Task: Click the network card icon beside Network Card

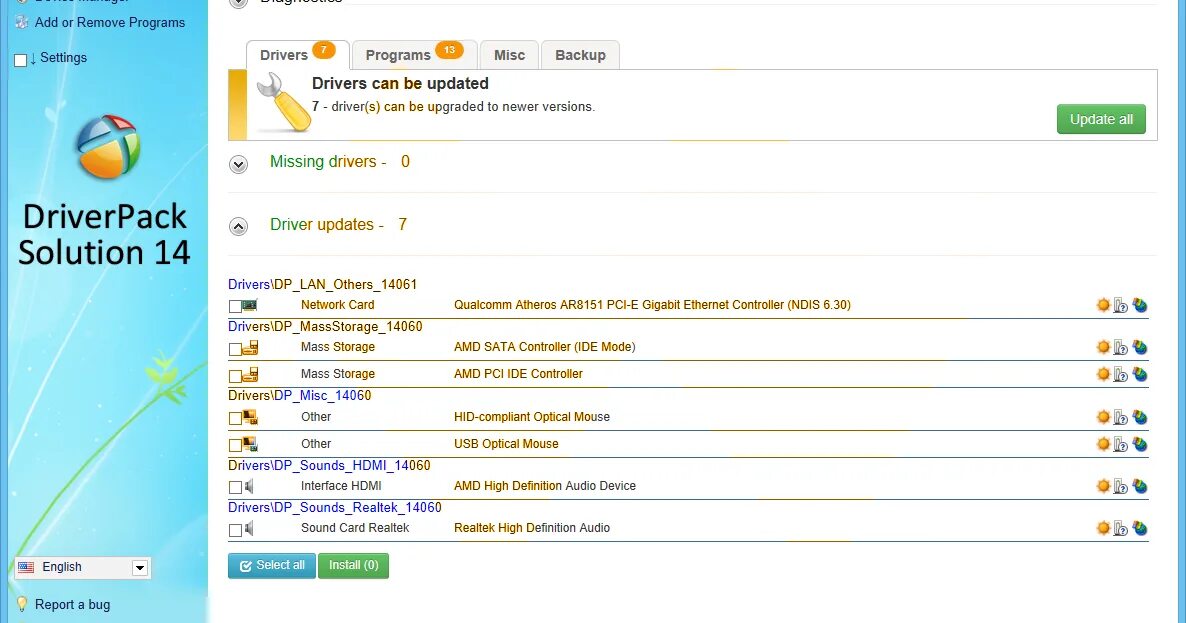Action: [250, 305]
